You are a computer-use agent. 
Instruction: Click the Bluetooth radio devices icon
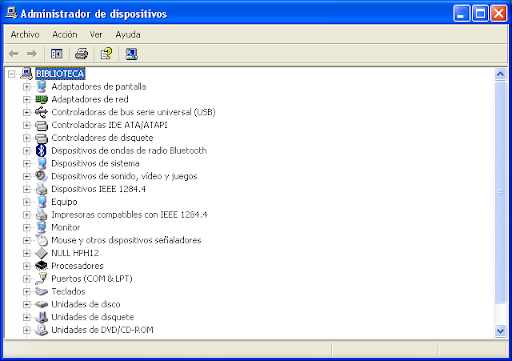point(41,151)
